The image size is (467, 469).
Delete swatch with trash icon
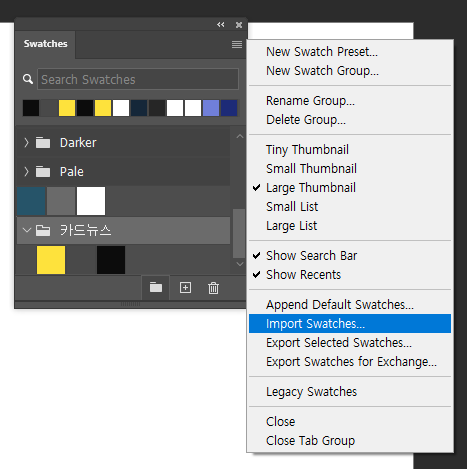coord(213,288)
